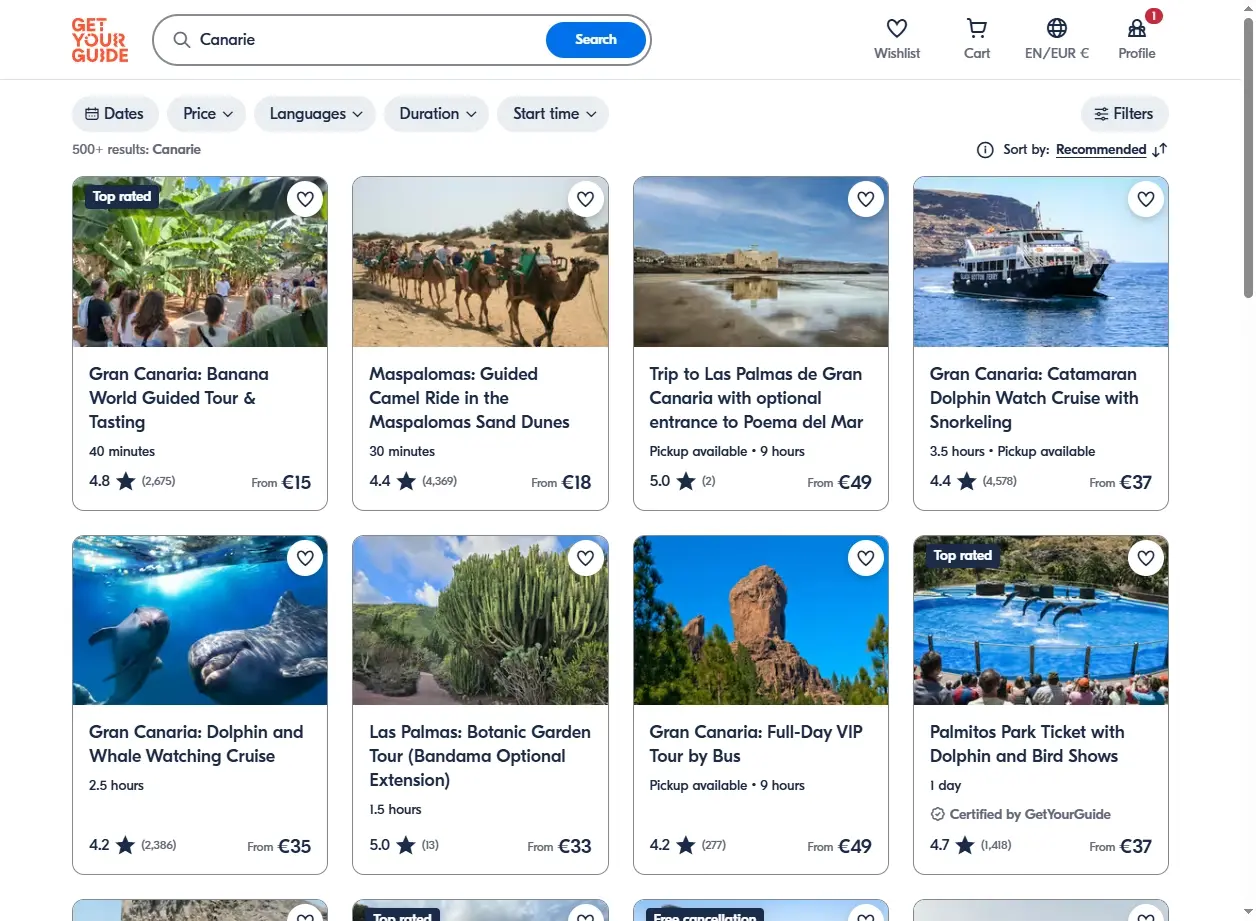Click the From €35 price
This screenshot has width=1256, height=921.
tap(279, 846)
